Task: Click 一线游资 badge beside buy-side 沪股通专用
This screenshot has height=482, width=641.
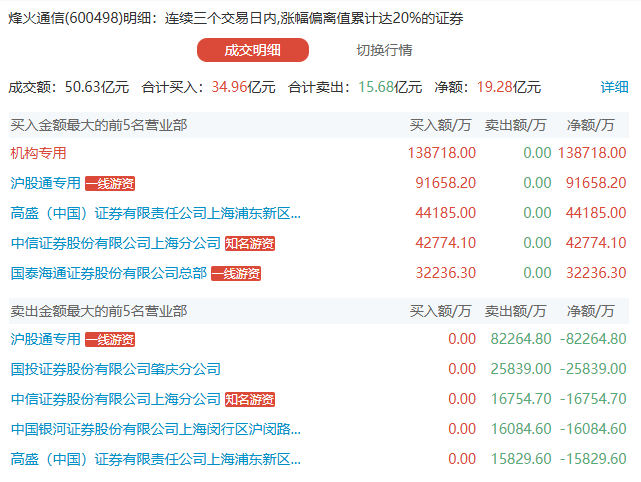Action: click(x=110, y=183)
